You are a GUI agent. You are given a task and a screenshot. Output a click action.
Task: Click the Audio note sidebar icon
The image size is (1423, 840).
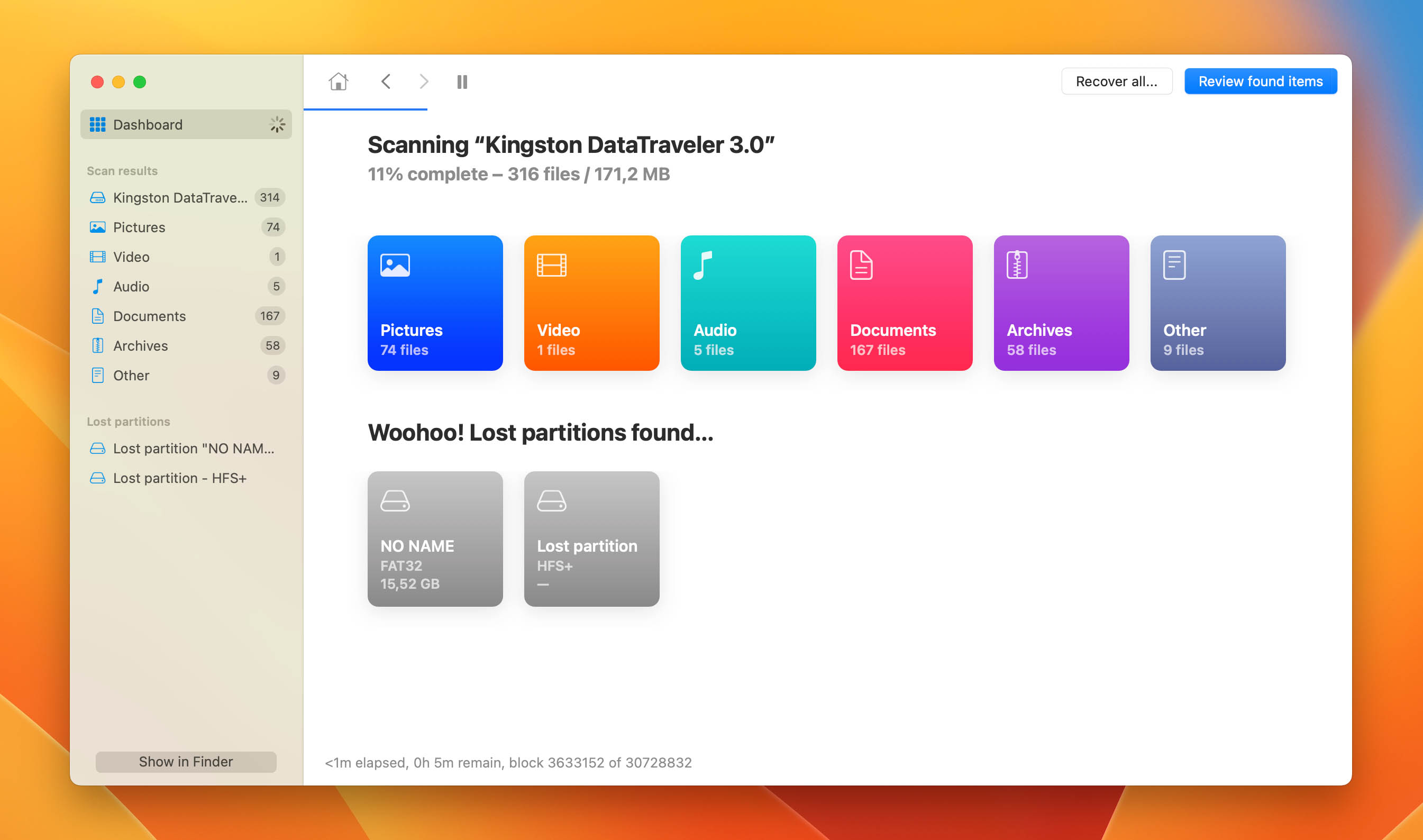point(97,286)
